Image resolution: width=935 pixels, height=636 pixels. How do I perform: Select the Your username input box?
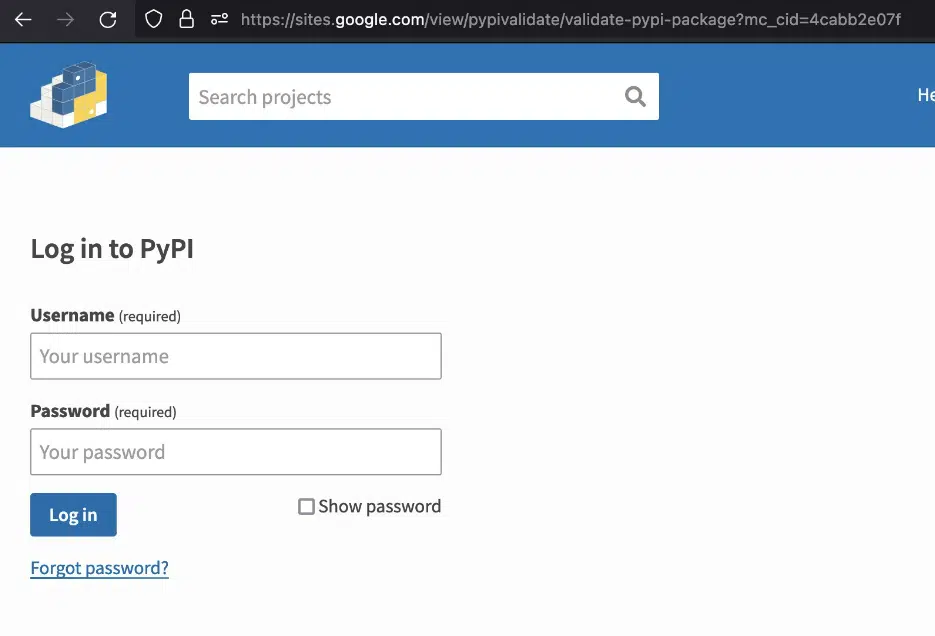pyautogui.click(x=236, y=356)
